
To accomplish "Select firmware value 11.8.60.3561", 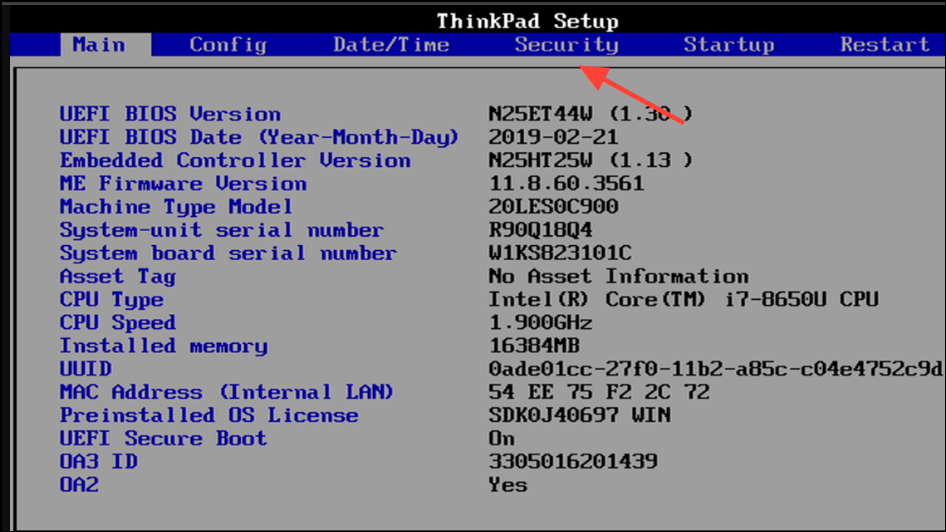I will tap(567, 183).
